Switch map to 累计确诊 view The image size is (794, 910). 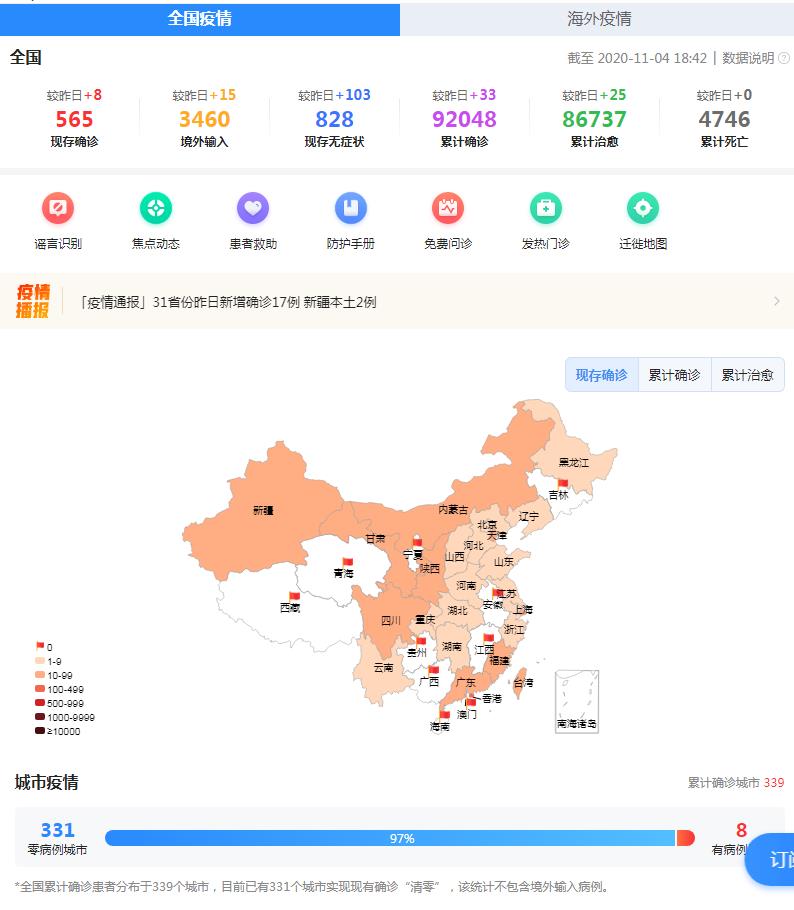(674, 375)
